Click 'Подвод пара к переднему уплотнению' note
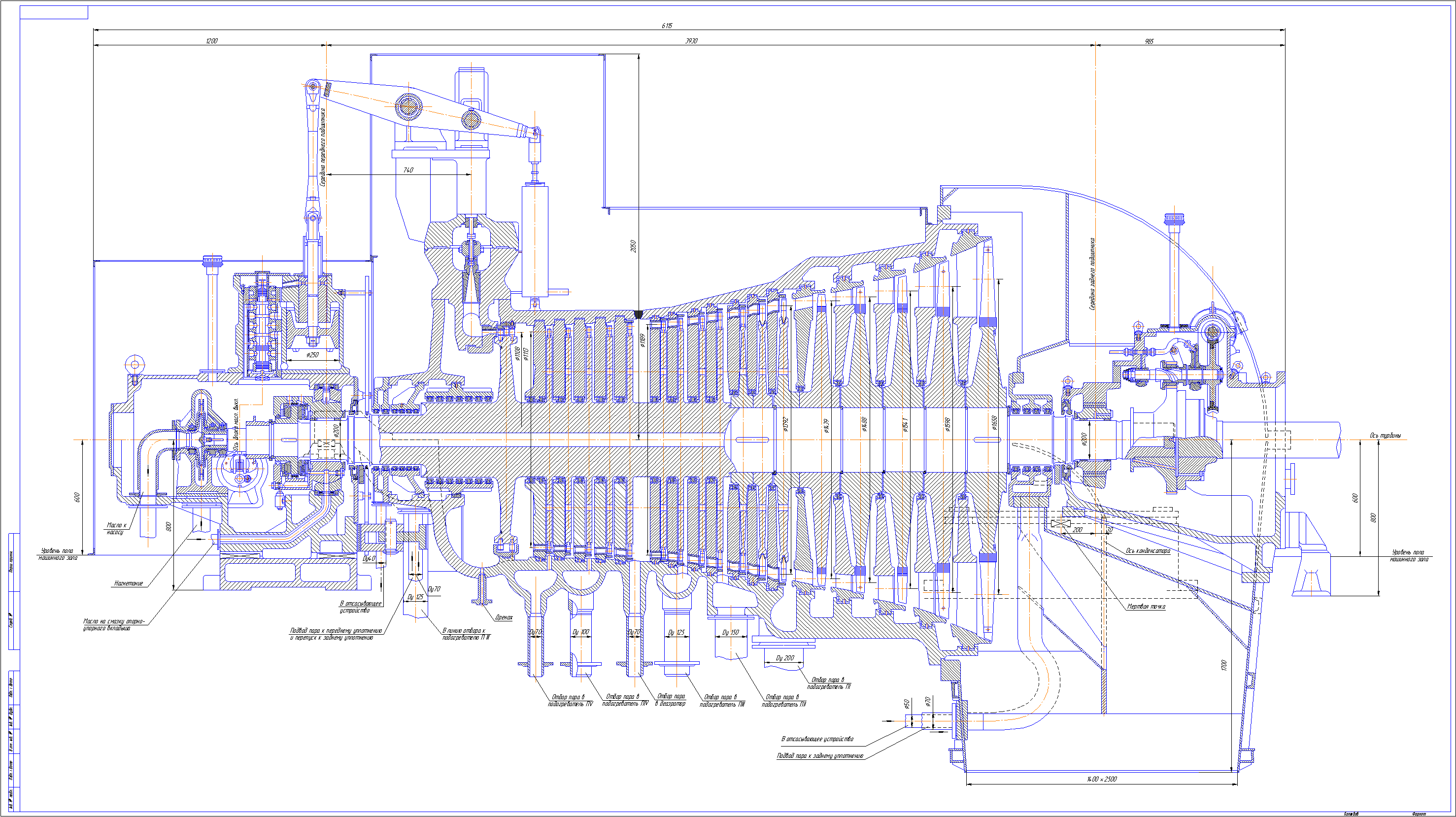This screenshot has height=817, width=1456. point(336,630)
